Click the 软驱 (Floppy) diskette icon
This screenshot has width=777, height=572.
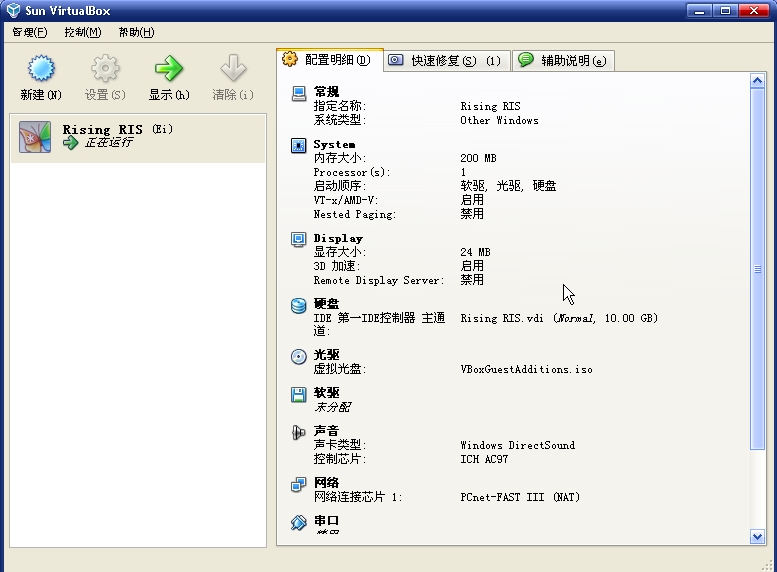[298, 394]
